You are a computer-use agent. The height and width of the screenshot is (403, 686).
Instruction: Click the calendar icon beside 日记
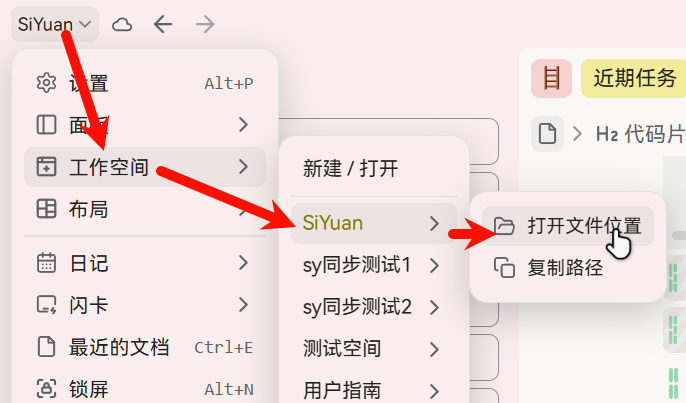[x=46, y=263]
